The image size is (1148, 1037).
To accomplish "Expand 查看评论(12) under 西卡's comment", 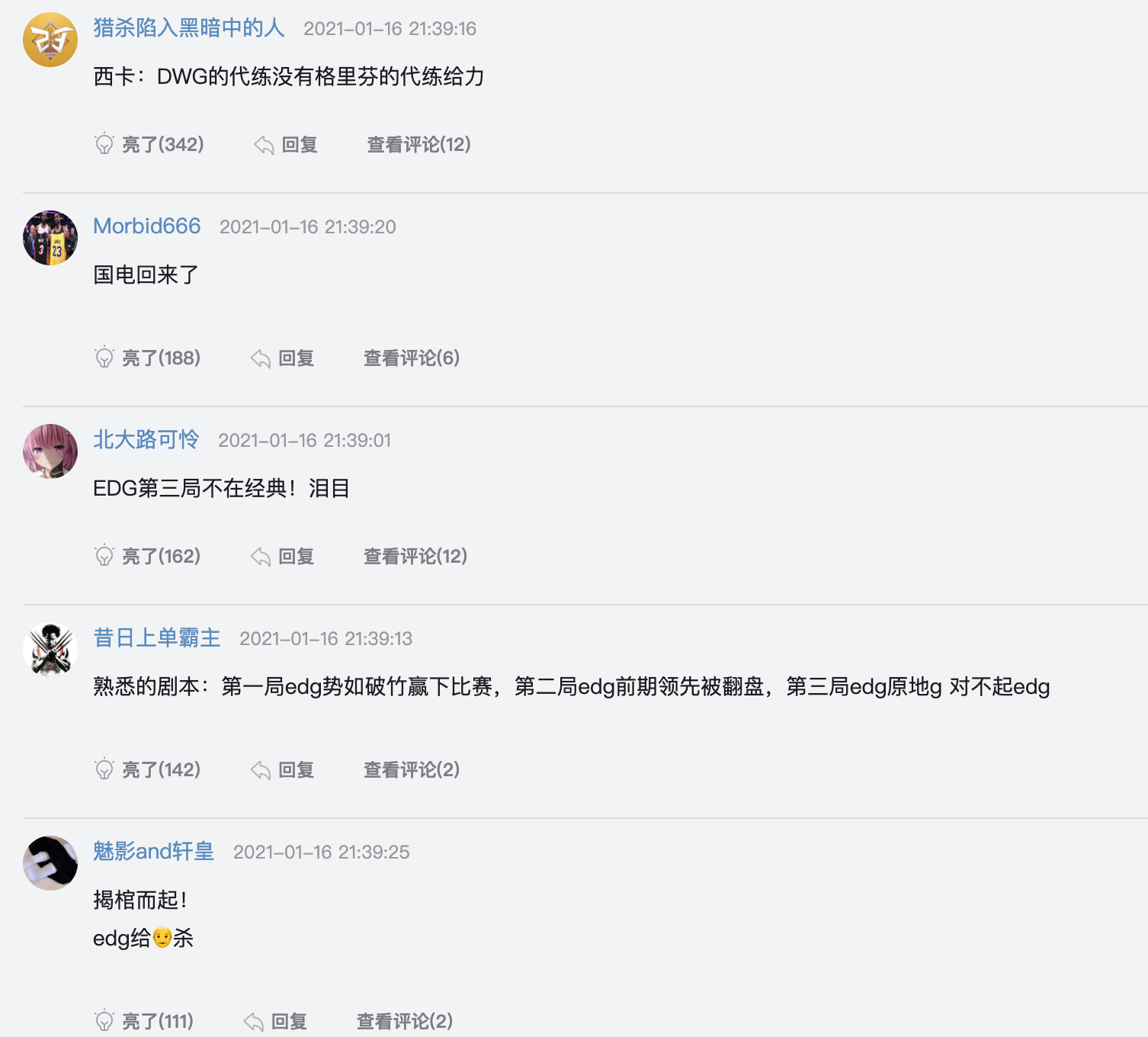I will pyautogui.click(x=418, y=144).
